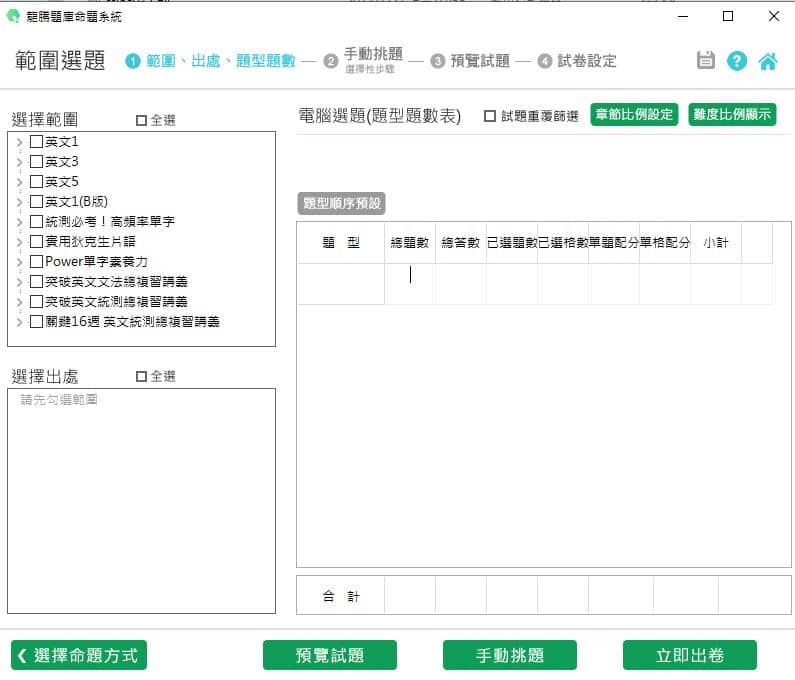
Task: Toggle 全選 checkbox for 選擇出處
Action: tap(141, 376)
